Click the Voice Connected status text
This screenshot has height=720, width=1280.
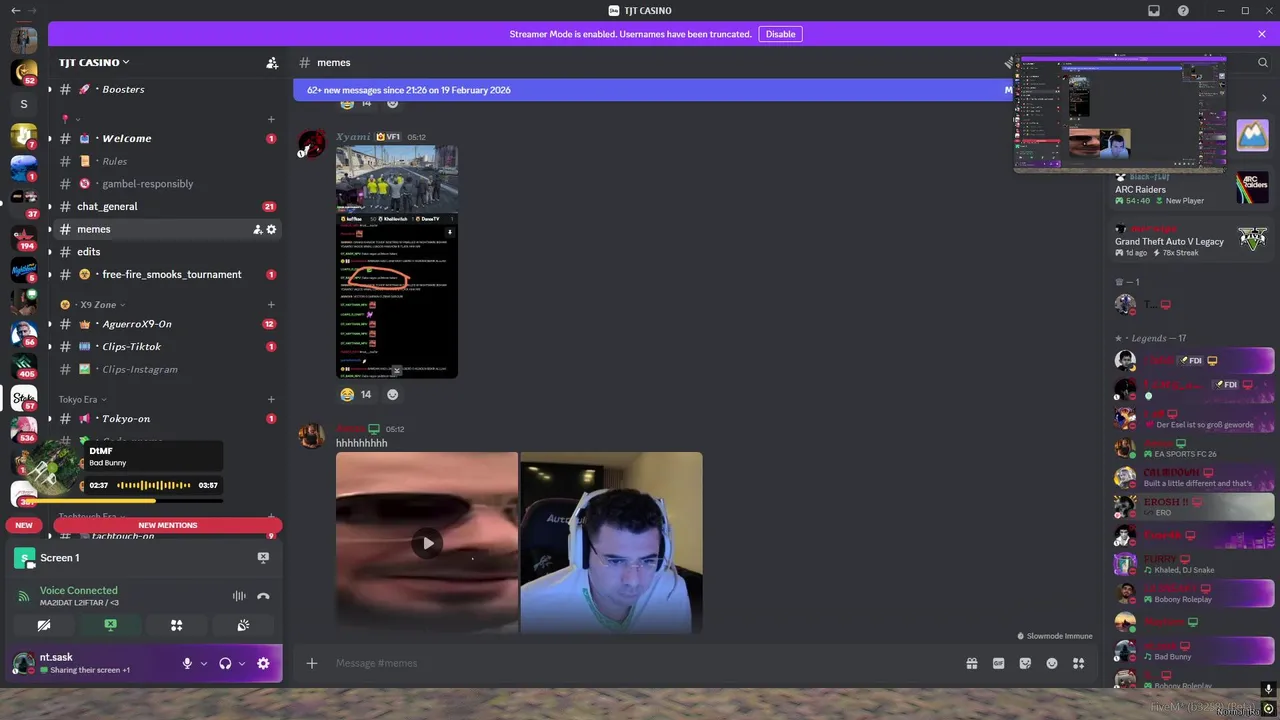pyautogui.click(x=78, y=590)
